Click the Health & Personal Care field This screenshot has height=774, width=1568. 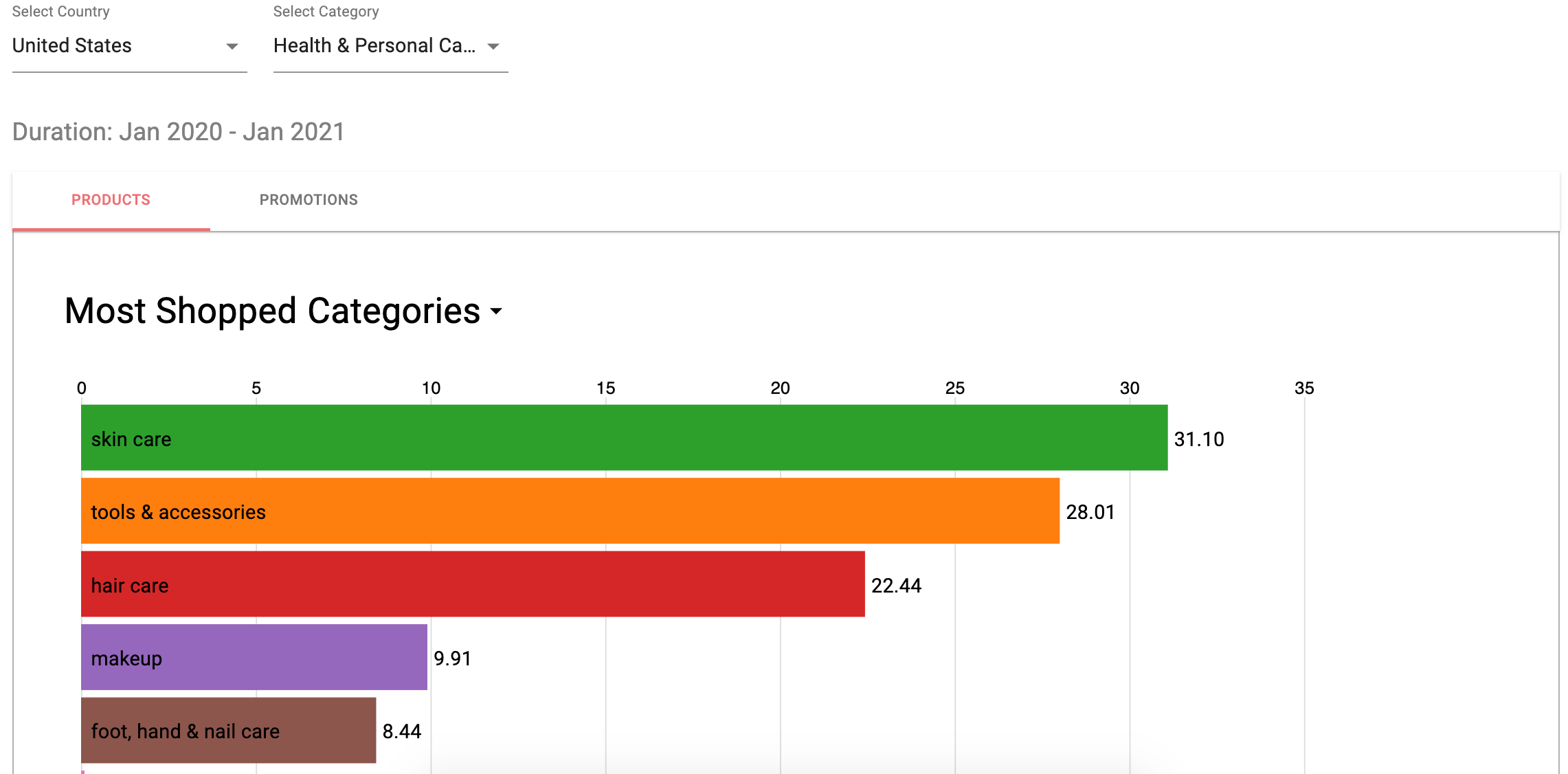coord(374,45)
